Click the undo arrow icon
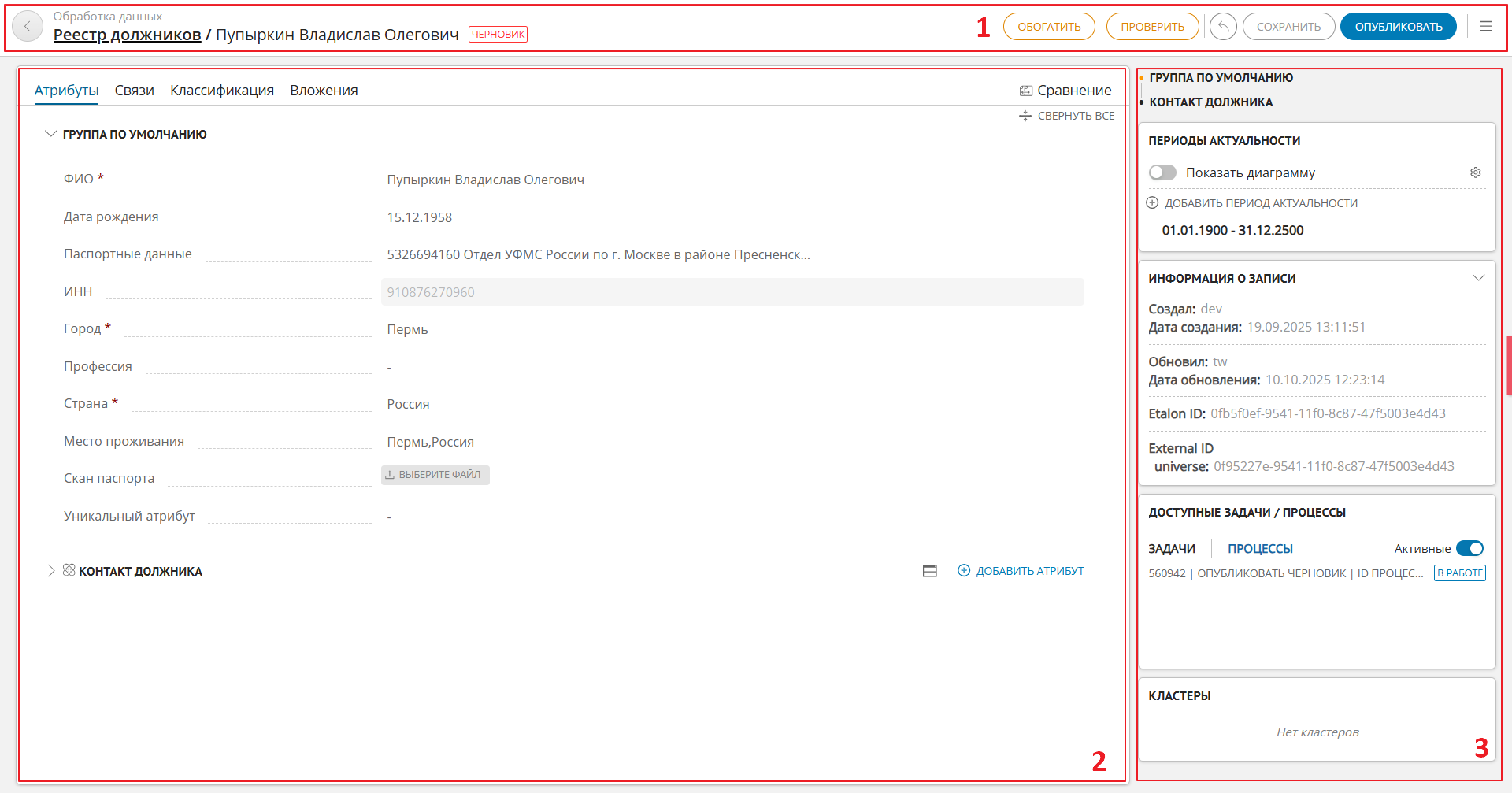 click(x=1223, y=27)
